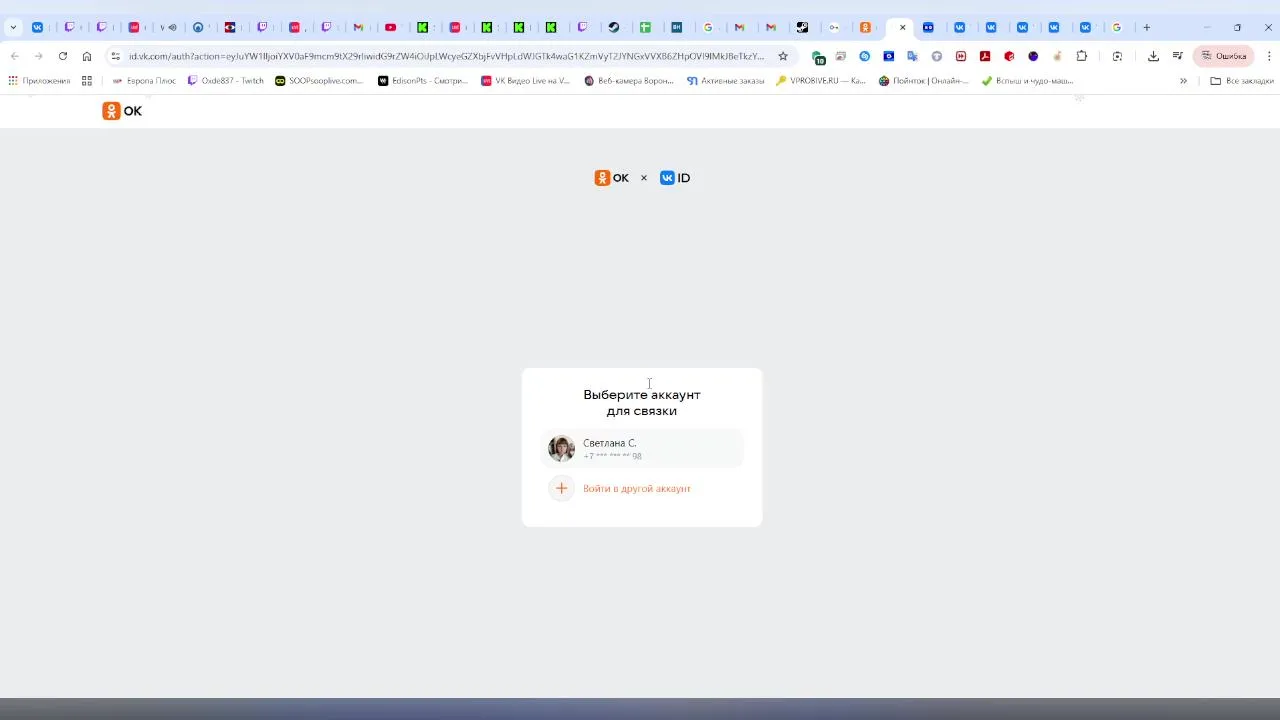Click the centered OK logo above the card
This screenshot has width=1280, height=720.
(612, 178)
